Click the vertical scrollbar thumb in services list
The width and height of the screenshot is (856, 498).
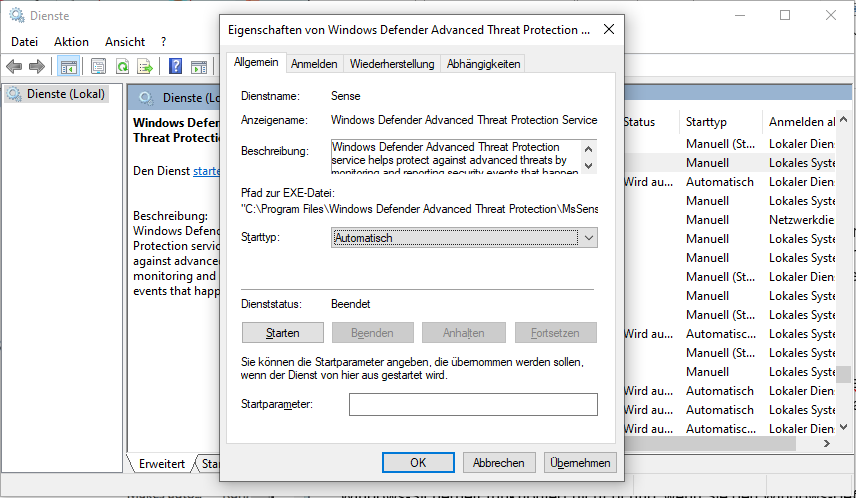(843, 374)
